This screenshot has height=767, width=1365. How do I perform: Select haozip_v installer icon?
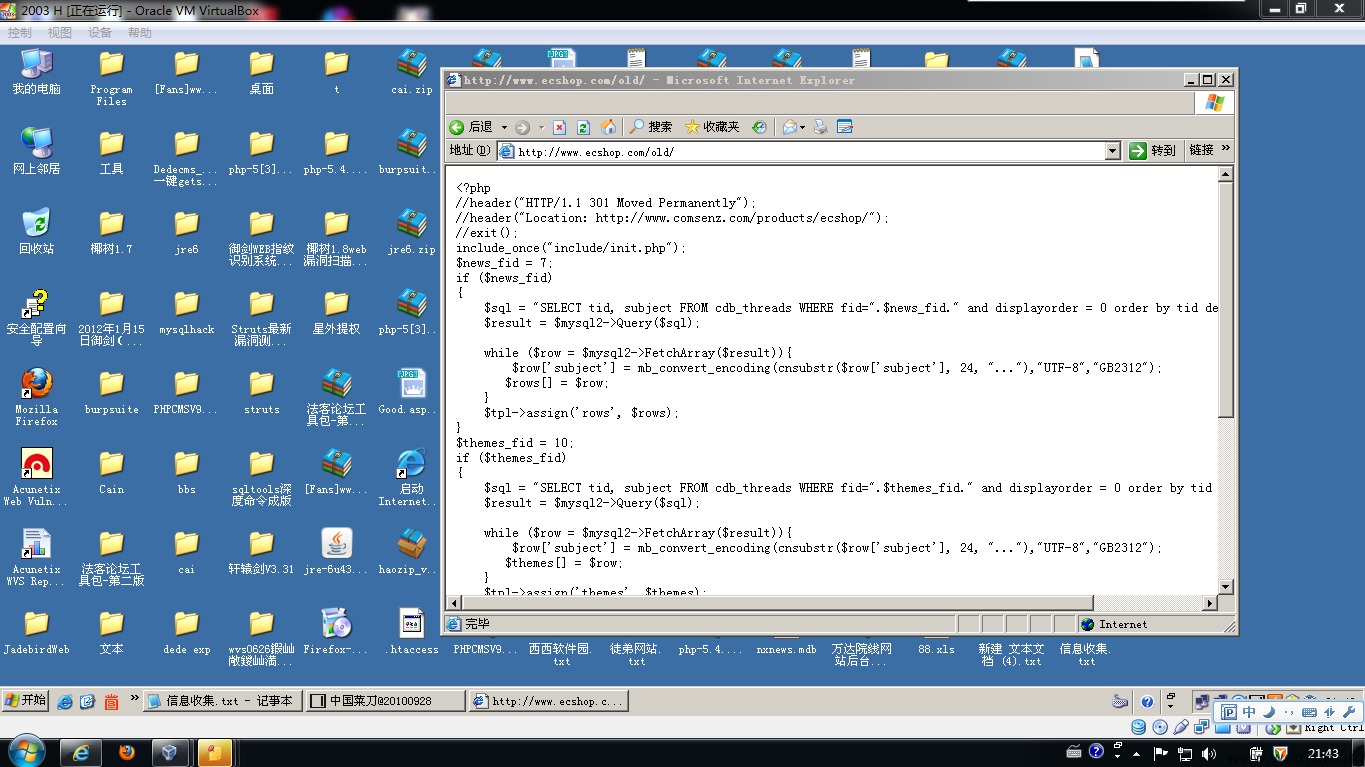point(412,552)
